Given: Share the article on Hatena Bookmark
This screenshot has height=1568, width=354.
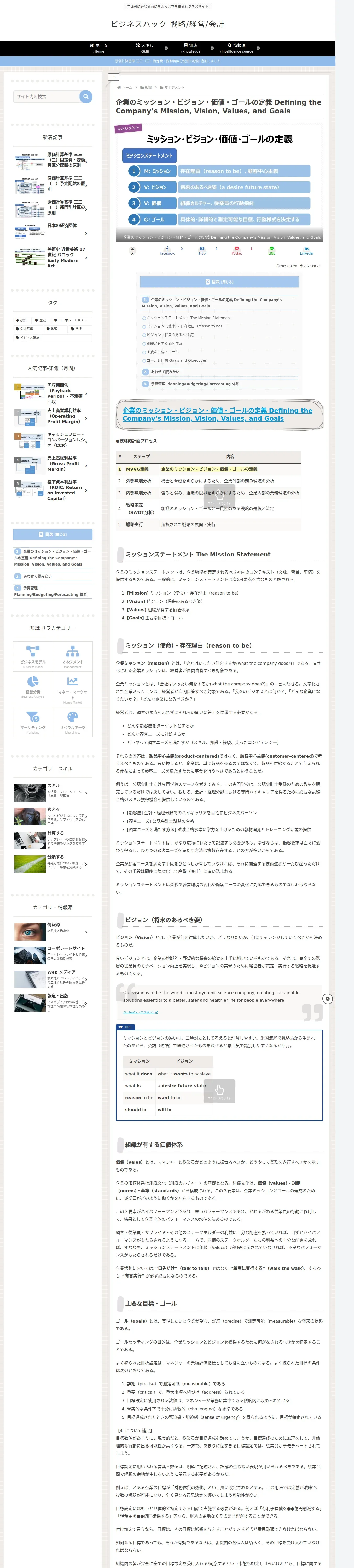Looking at the screenshot, I should (202, 250).
